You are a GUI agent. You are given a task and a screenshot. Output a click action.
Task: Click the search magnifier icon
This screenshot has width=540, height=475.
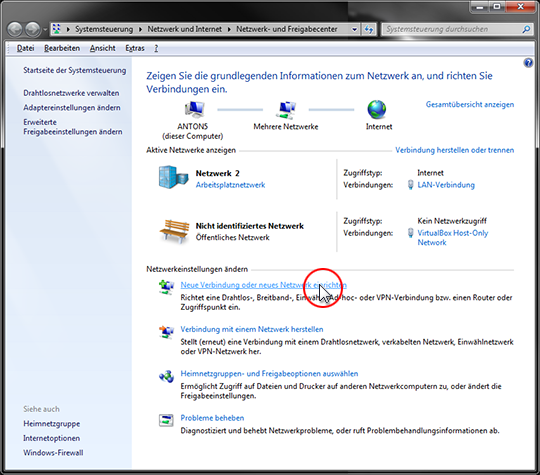[x=526, y=29]
